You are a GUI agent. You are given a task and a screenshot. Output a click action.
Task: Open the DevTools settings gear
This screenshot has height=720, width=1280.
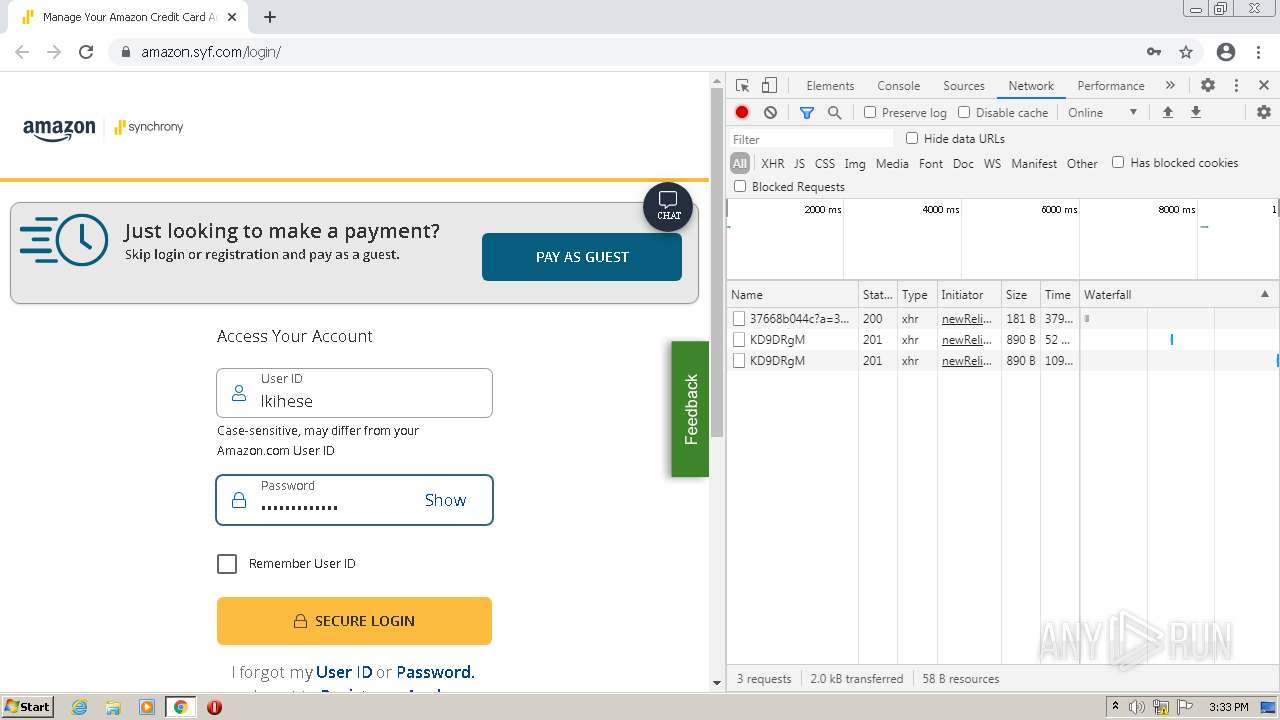point(1208,86)
